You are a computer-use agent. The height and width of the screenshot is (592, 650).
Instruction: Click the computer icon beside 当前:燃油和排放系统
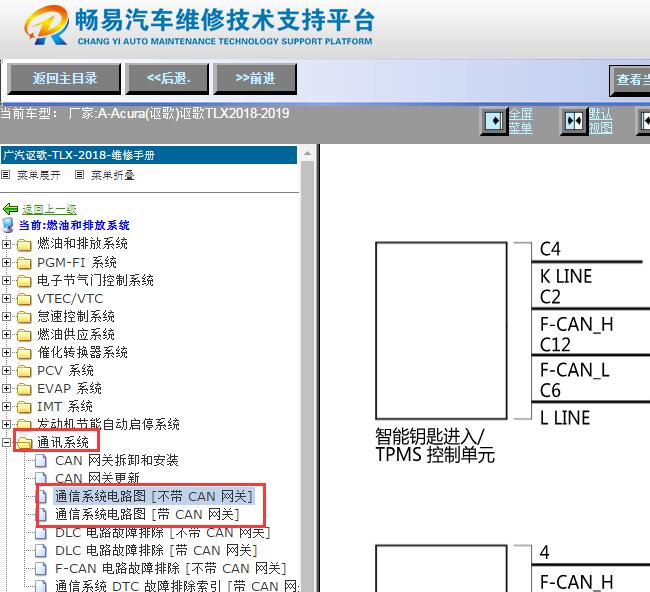coord(8,225)
